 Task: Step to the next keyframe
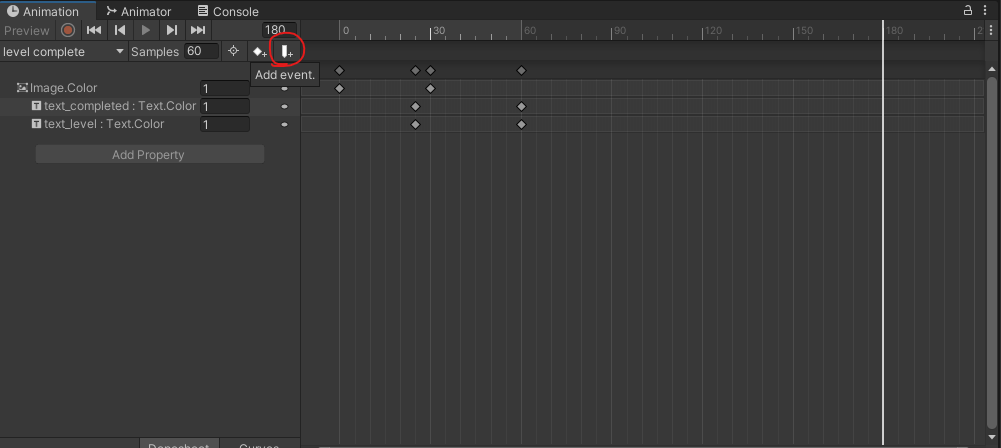point(172,30)
